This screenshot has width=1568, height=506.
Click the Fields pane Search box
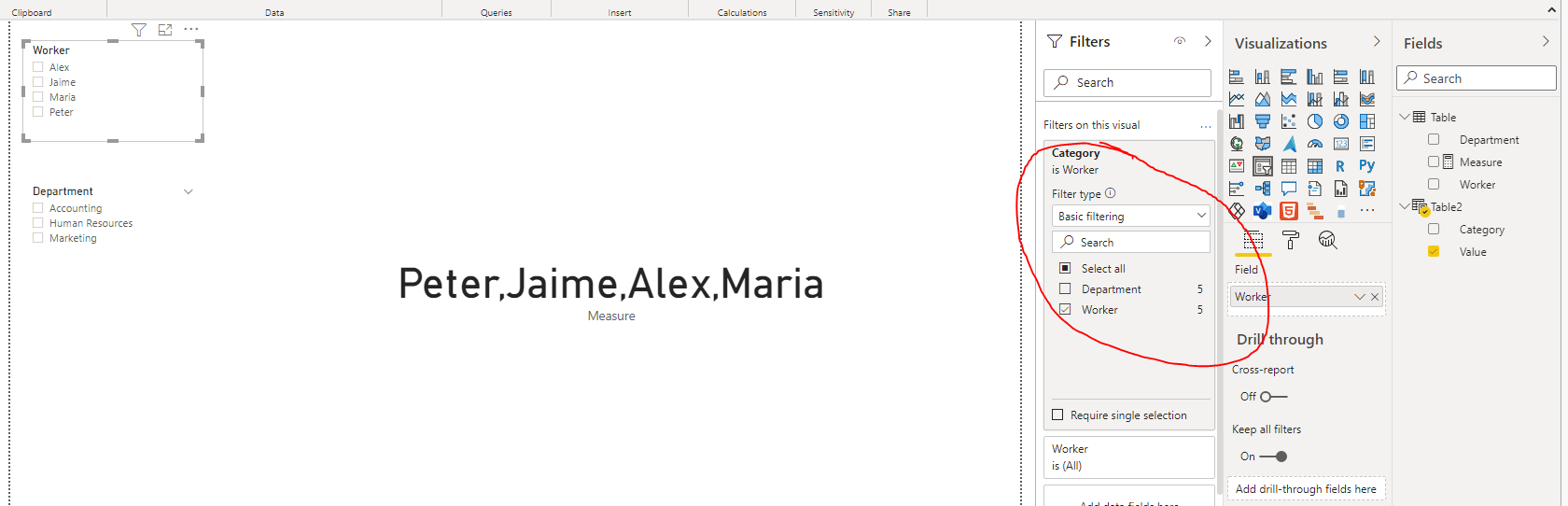point(1477,78)
